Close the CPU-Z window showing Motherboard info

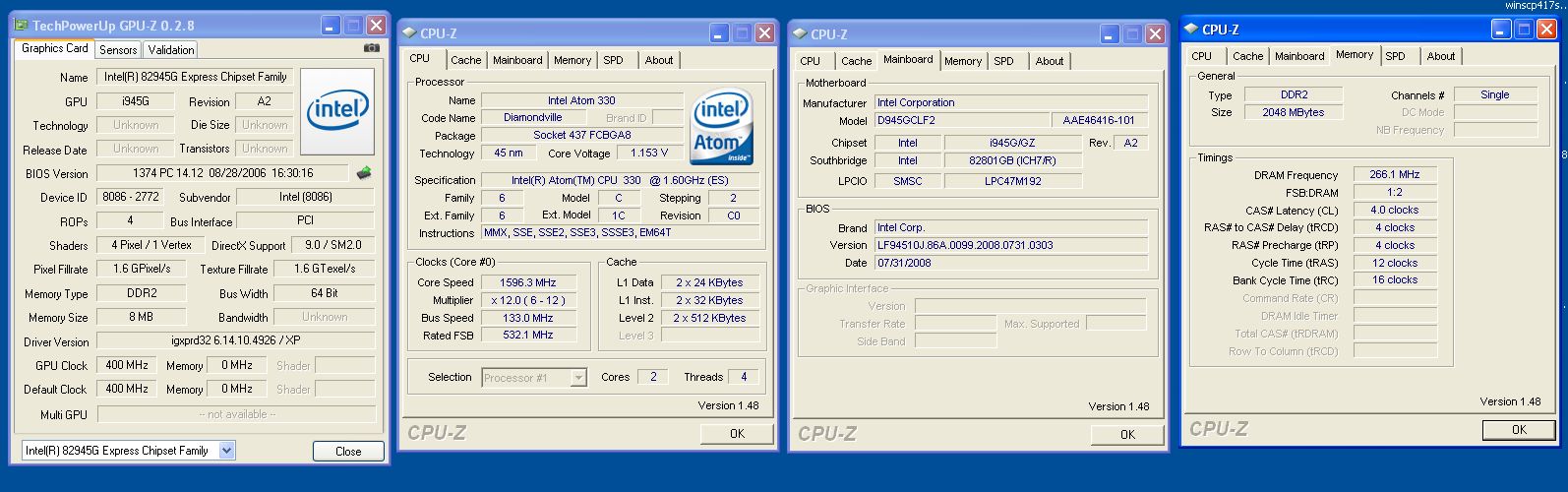[x=1155, y=33]
